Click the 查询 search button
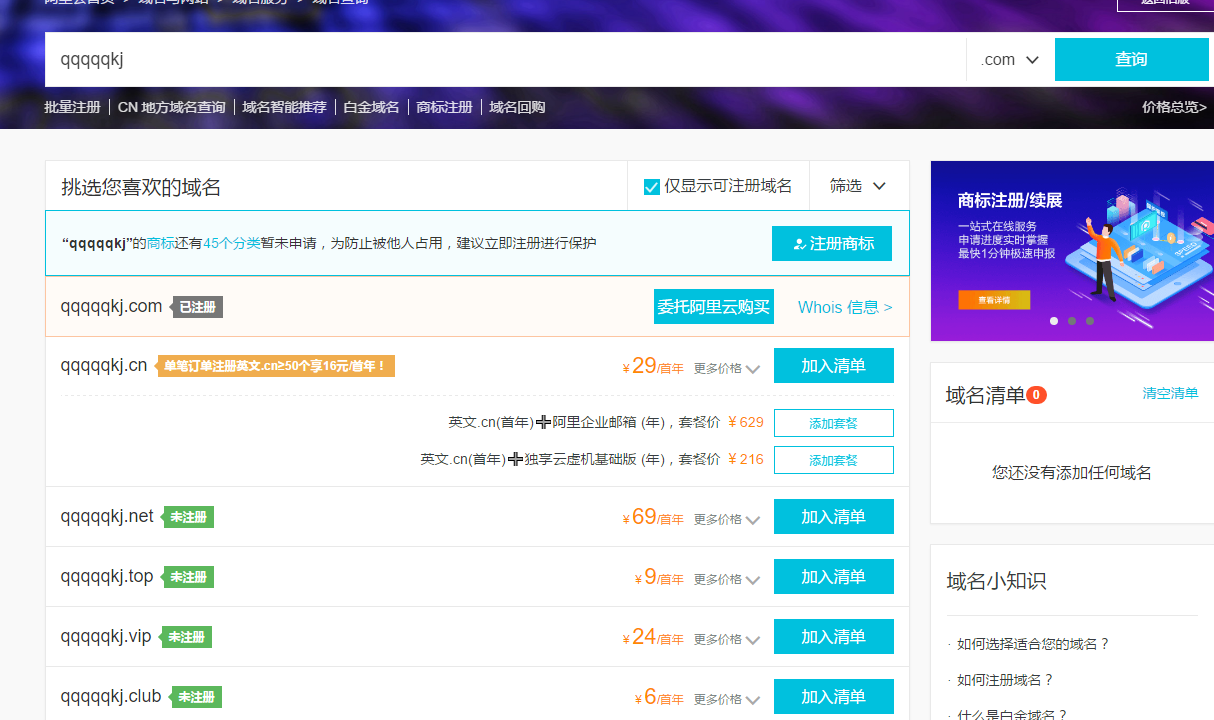 [x=1132, y=60]
